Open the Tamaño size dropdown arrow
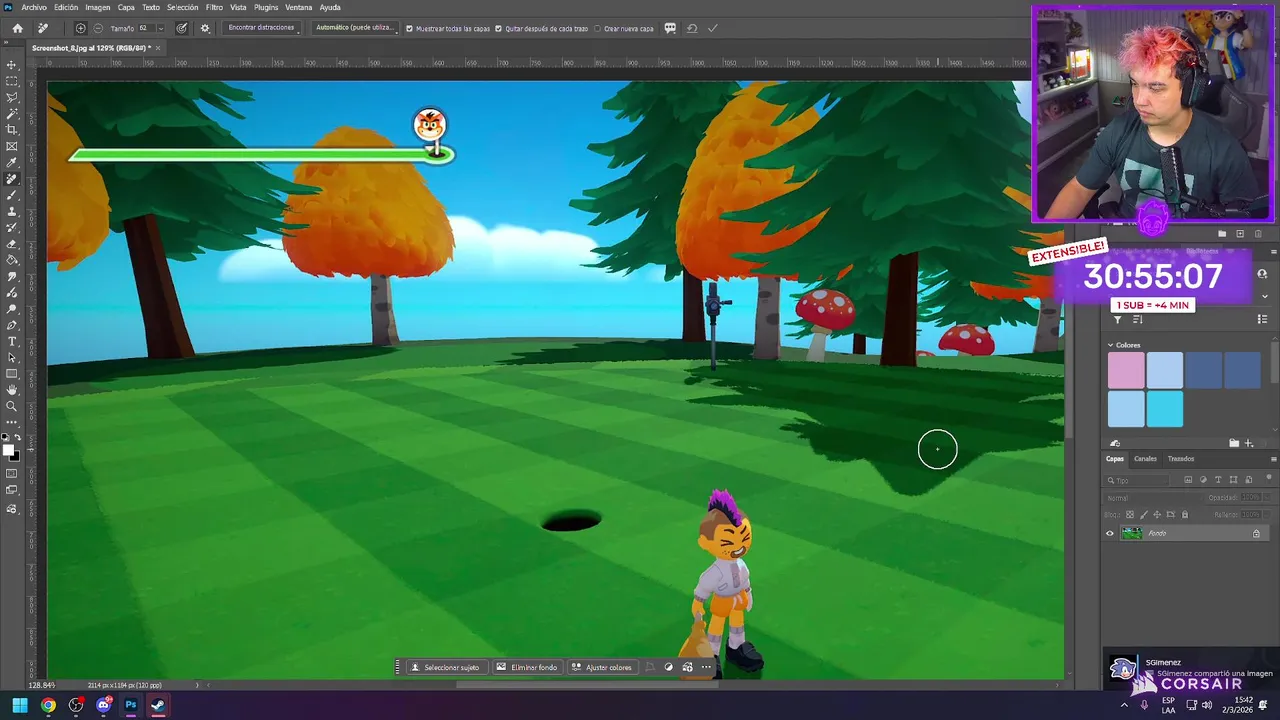The image size is (1280, 720). [160, 28]
